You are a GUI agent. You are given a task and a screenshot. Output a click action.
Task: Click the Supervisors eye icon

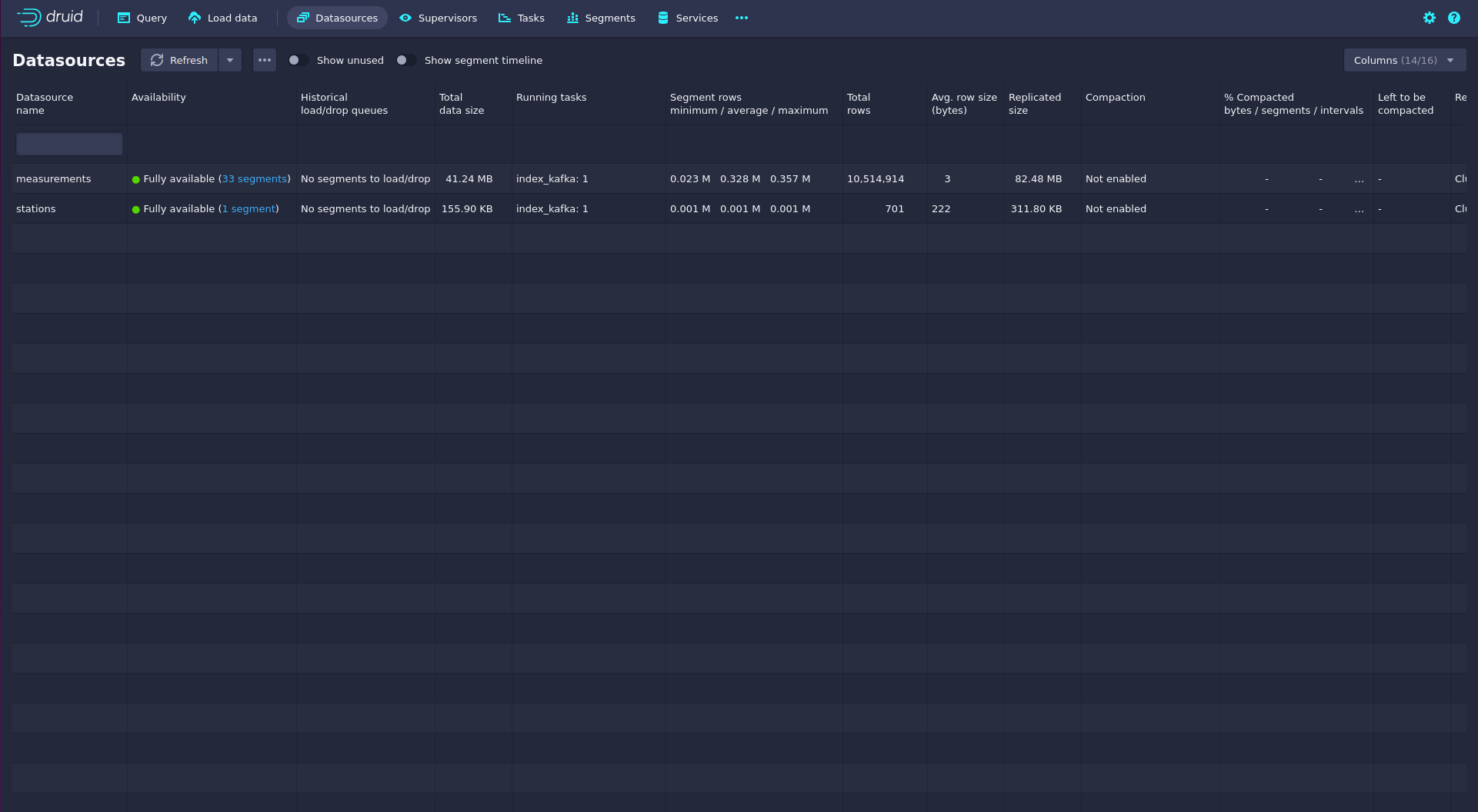coord(405,18)
